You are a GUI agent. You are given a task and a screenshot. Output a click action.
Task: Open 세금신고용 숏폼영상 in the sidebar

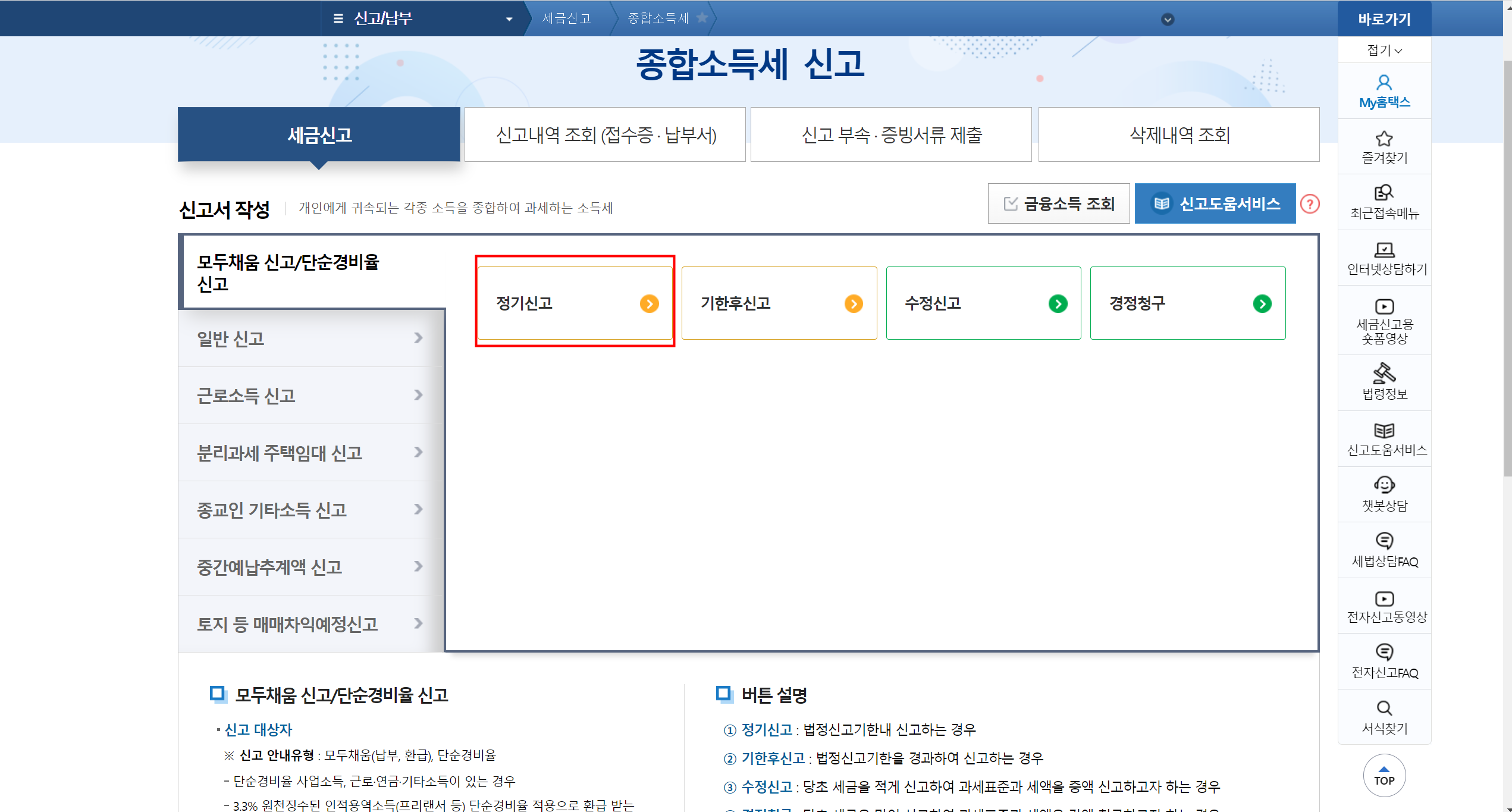pos(1384,321)
